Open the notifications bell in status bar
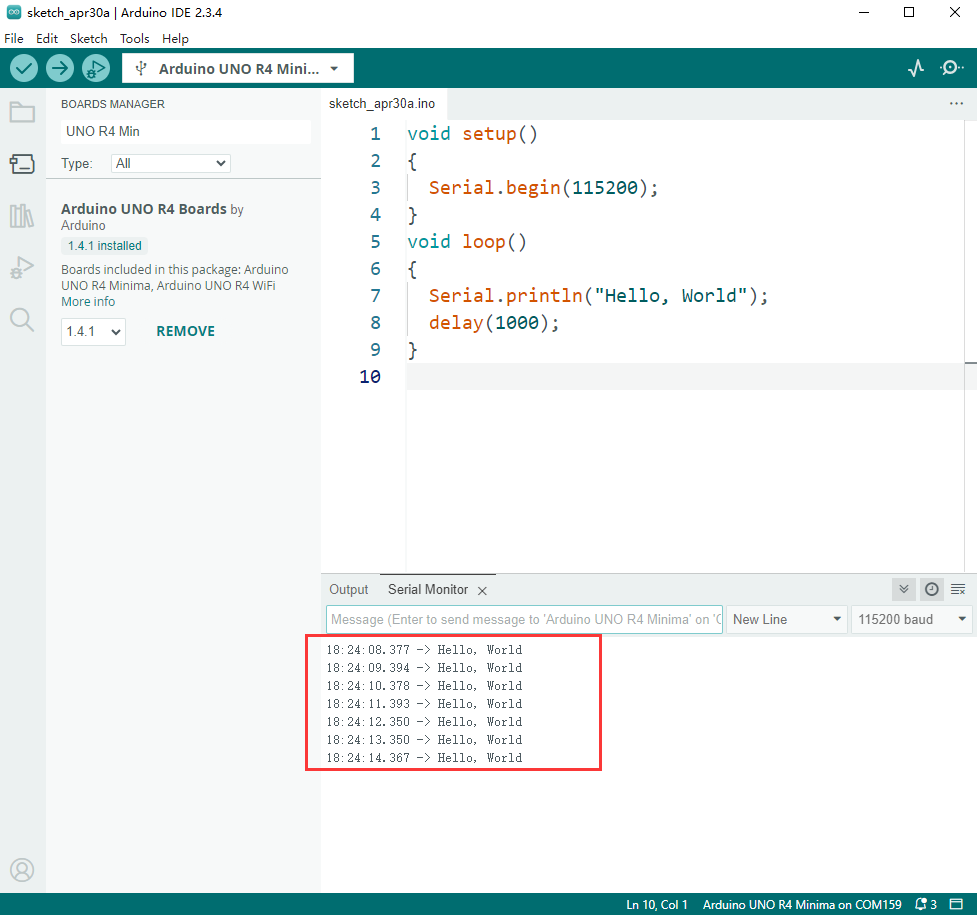977x915 pixels. [x=925, y=904]
